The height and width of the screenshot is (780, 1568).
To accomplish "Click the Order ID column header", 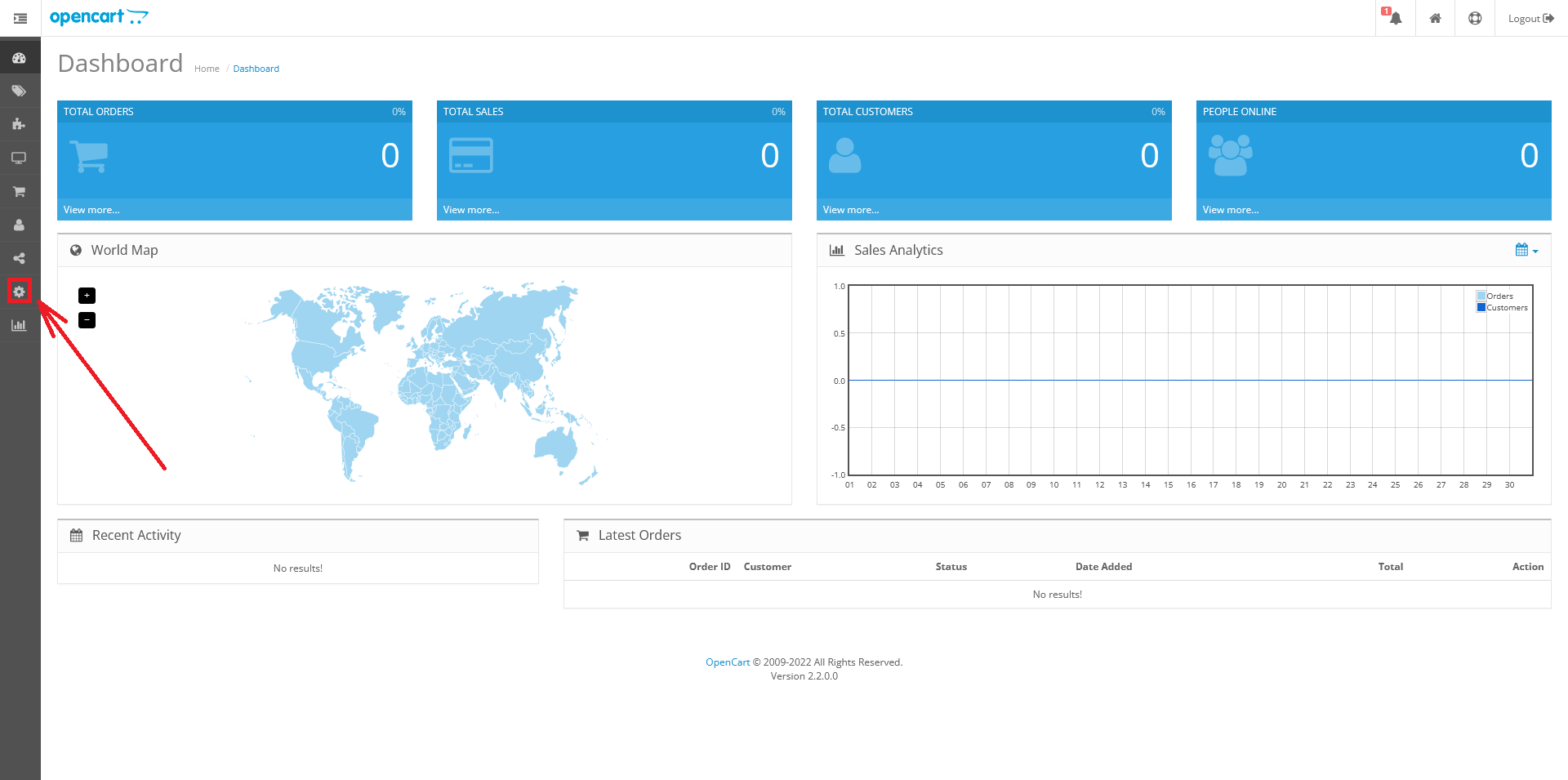I will pyautogui.click(x=710, y=567).
